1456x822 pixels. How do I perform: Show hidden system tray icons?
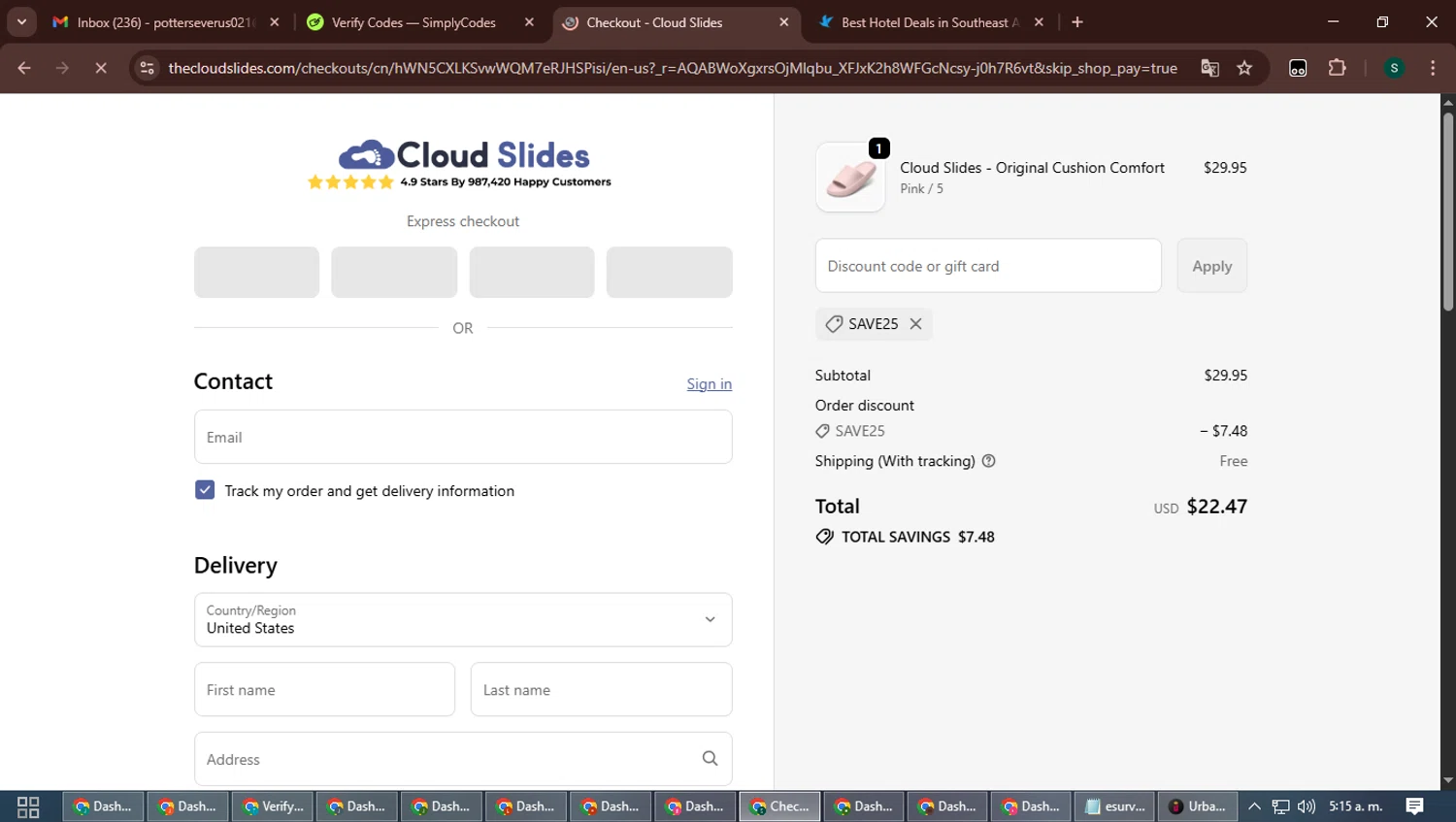pyautogui.click(x=1254, y=806)
